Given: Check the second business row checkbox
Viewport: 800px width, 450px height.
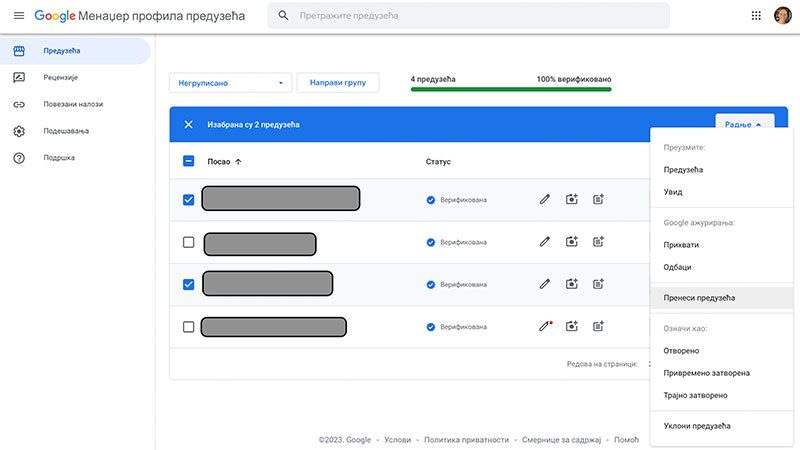Looking at the screenshot, I should tap(188, 242).
